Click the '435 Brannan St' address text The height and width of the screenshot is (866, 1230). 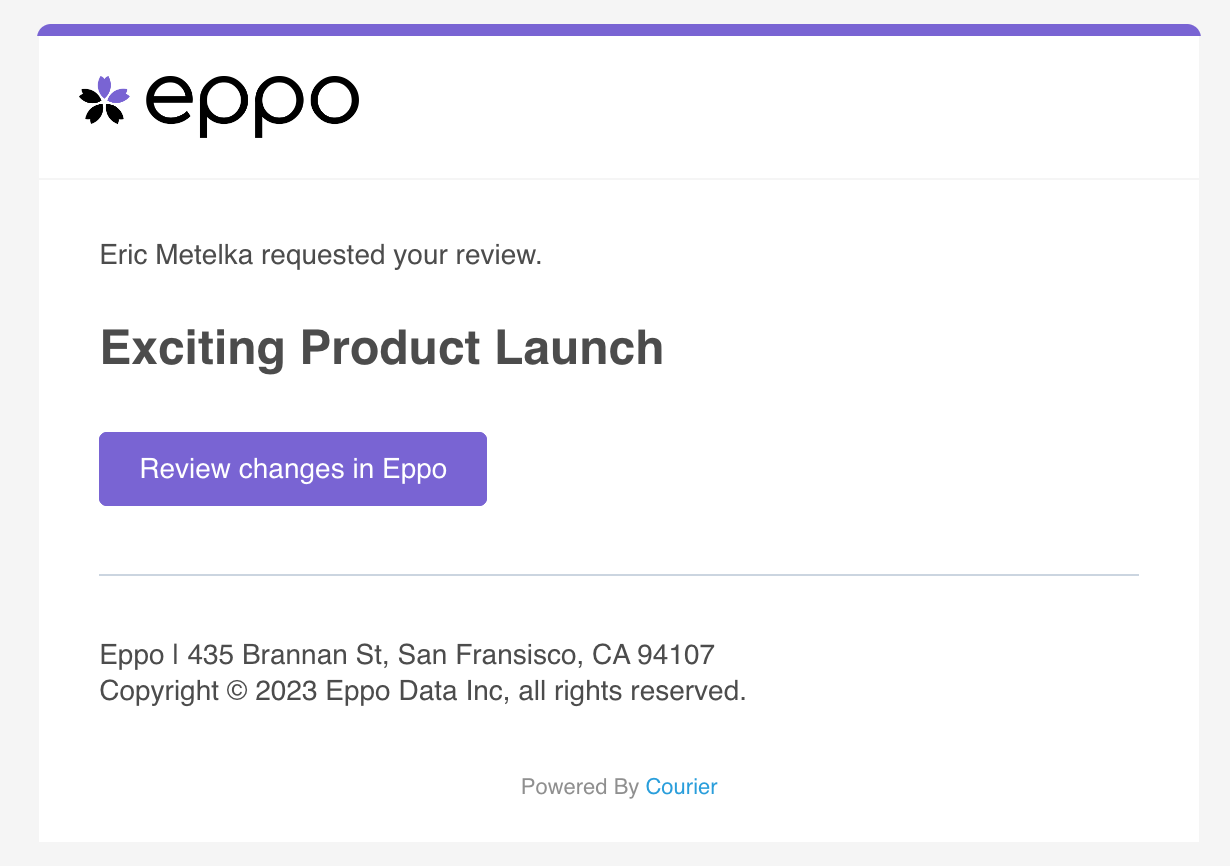(x=286, y=655)
